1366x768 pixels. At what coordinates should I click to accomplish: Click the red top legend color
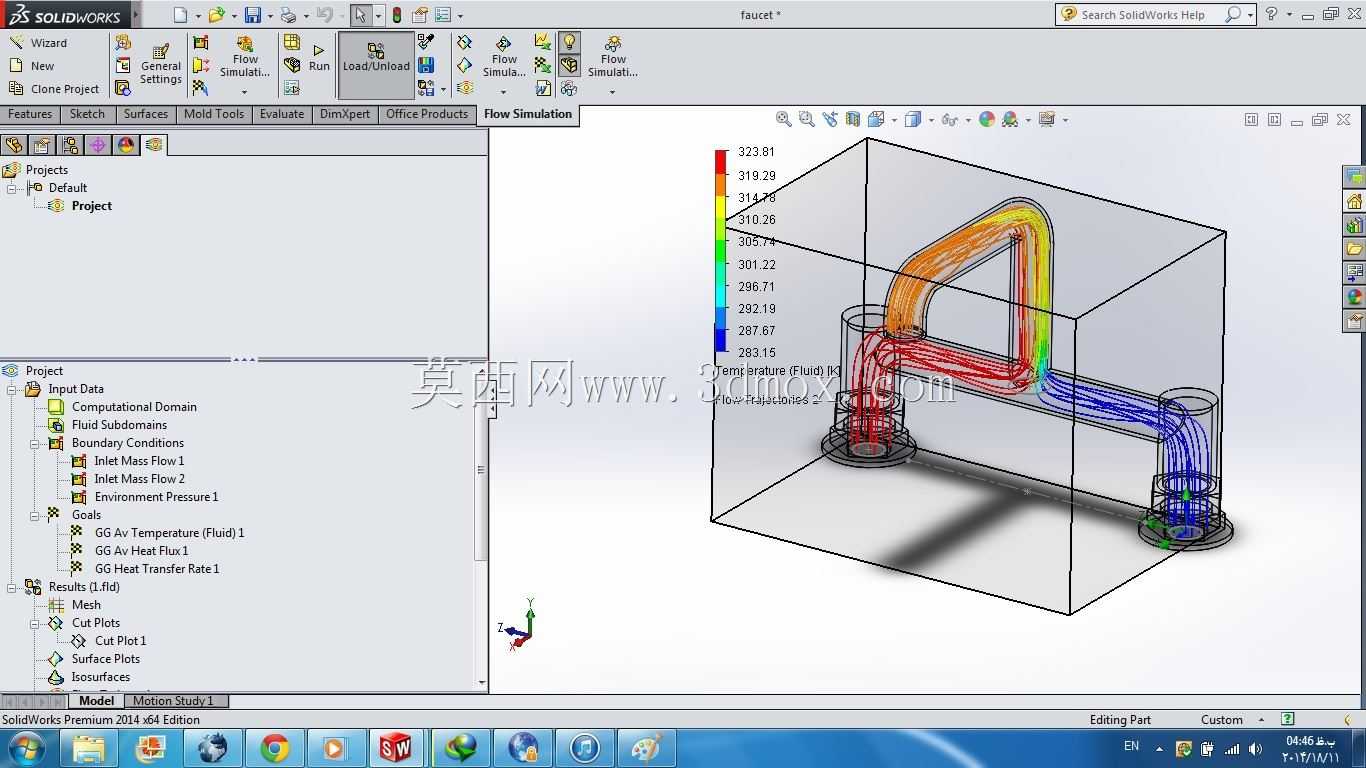point(721,161)
